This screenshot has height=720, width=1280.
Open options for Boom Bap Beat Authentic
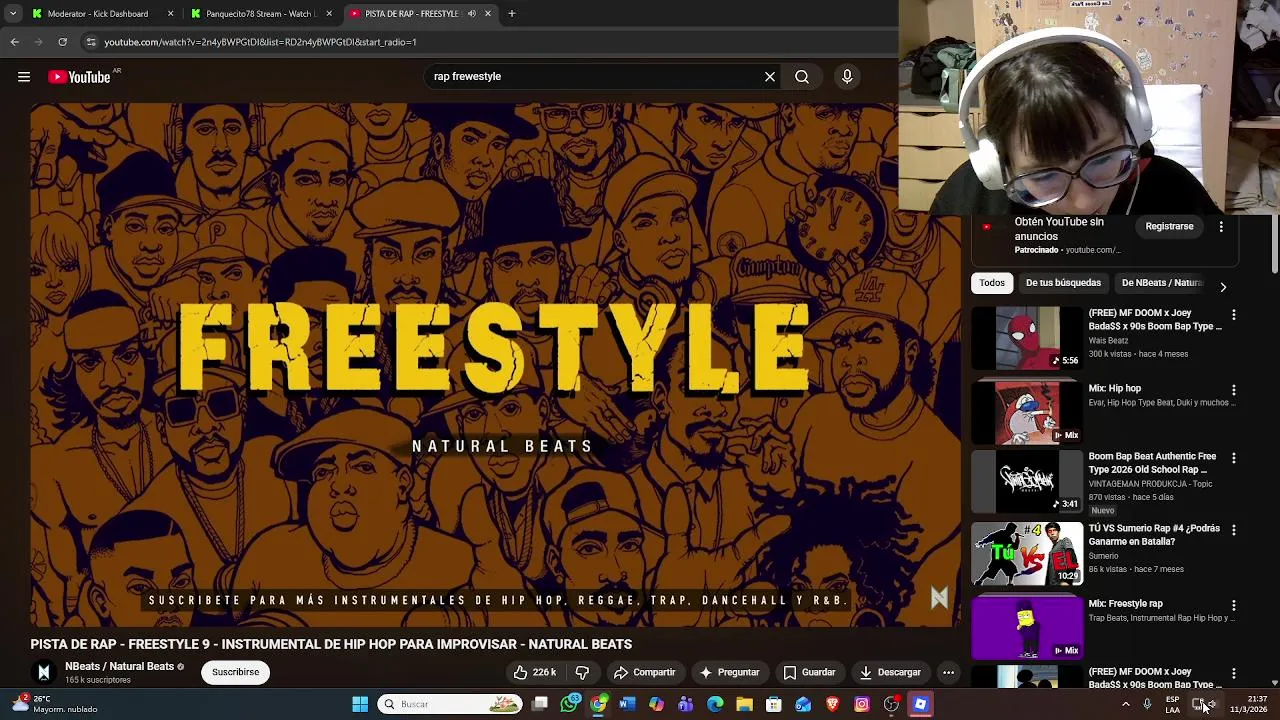[x=1234, y=458]
